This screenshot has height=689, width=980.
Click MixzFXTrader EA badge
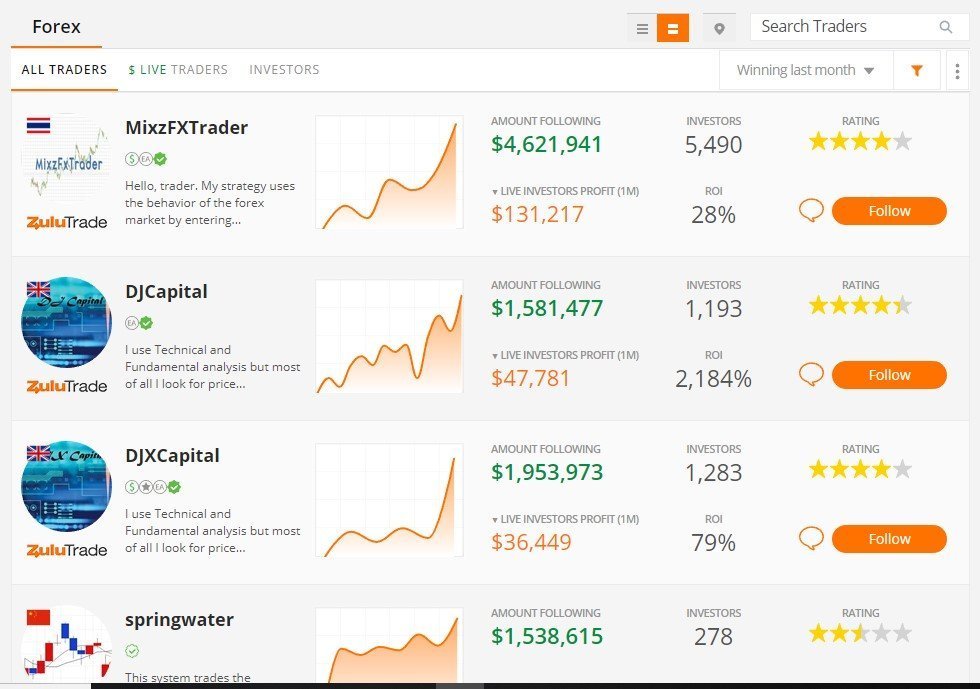pyautogui.click(x=146, y=159)
